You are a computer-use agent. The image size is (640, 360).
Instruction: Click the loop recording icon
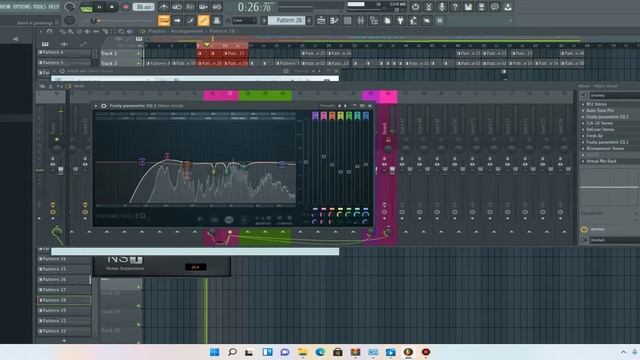pyautogui.click(x=217, y=7)
